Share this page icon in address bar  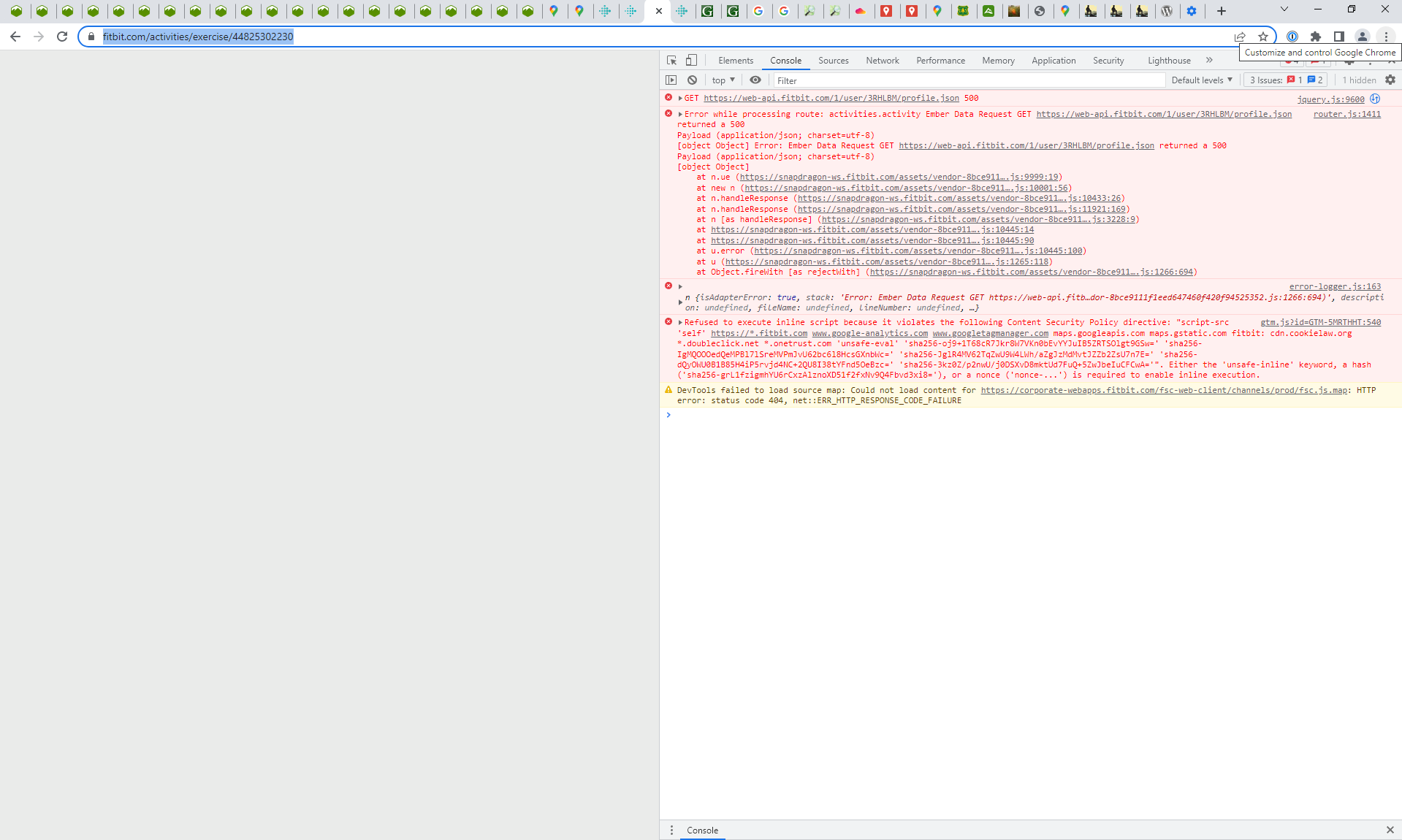1240,37
